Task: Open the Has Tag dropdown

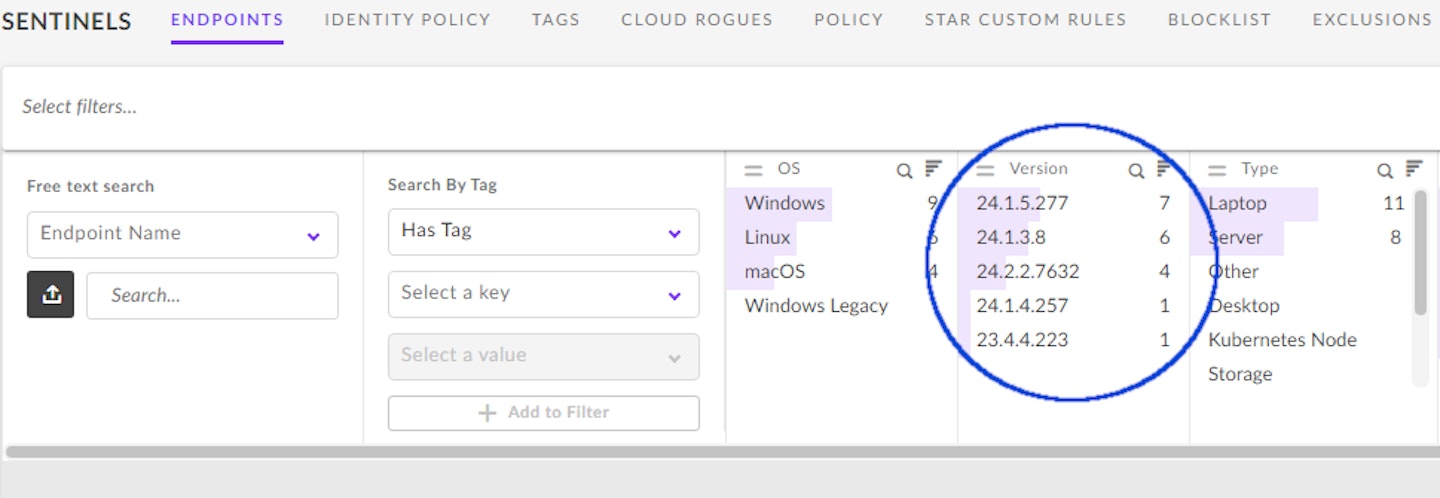Action: coord(544,232)
